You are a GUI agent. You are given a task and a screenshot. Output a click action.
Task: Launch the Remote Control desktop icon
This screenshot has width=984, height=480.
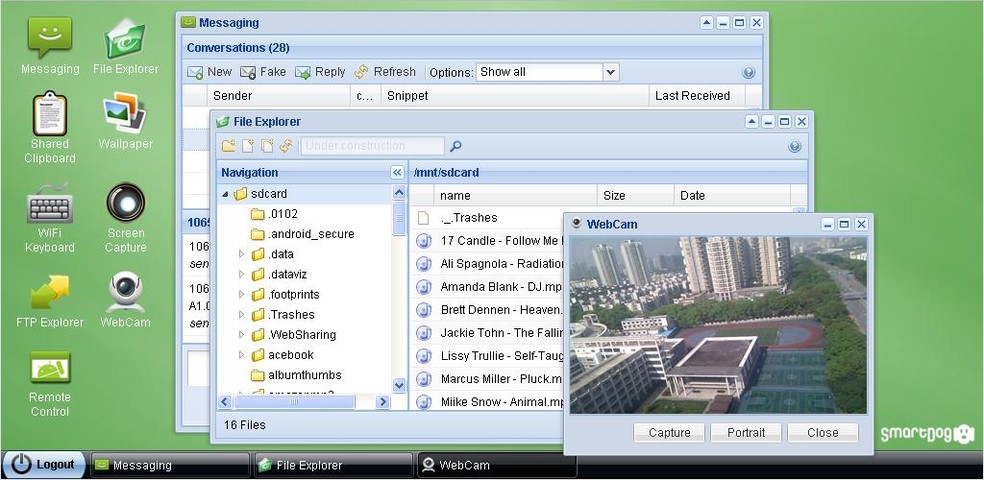point(50,384)
